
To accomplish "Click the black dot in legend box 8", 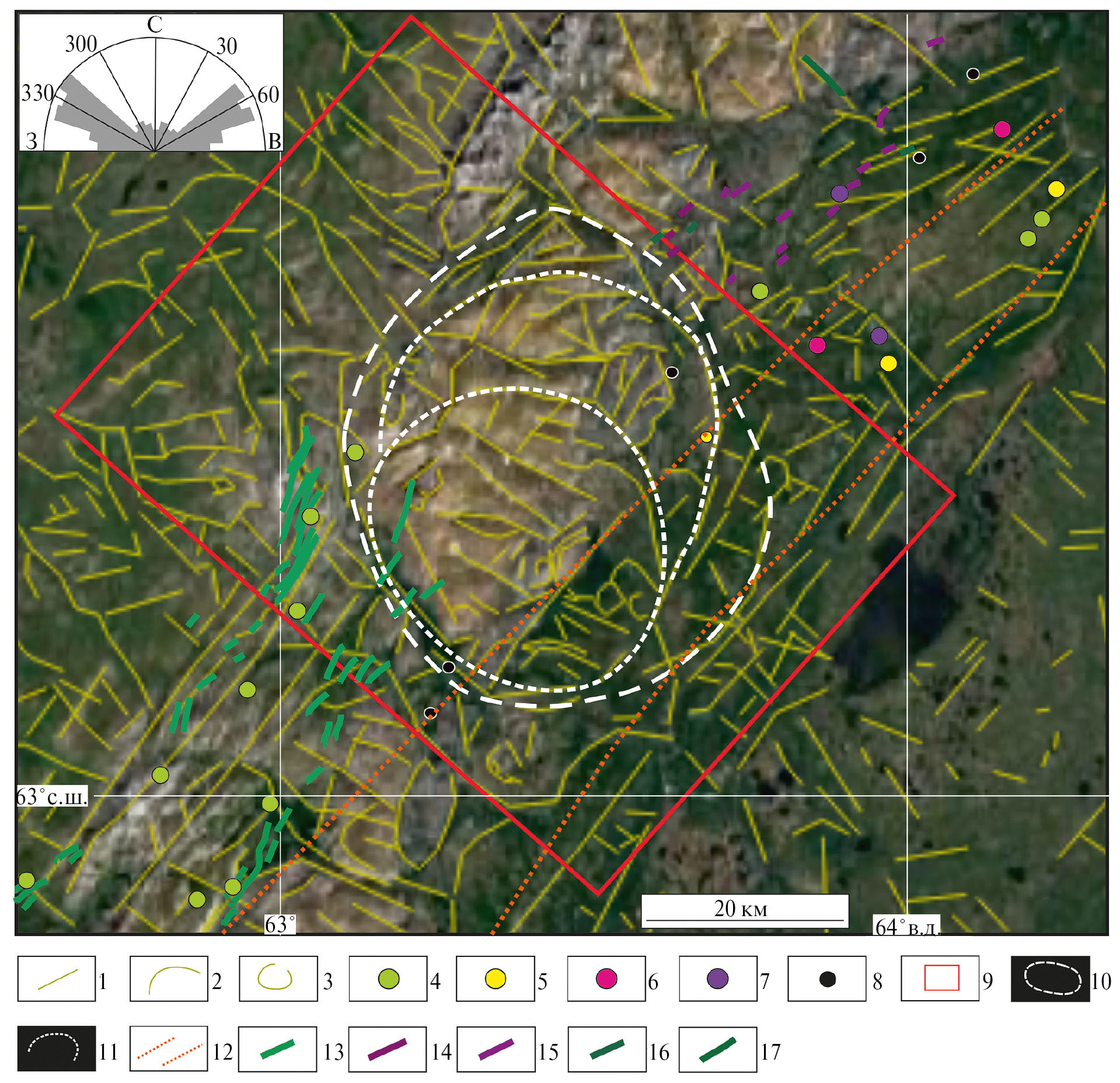I will [827, 979].
